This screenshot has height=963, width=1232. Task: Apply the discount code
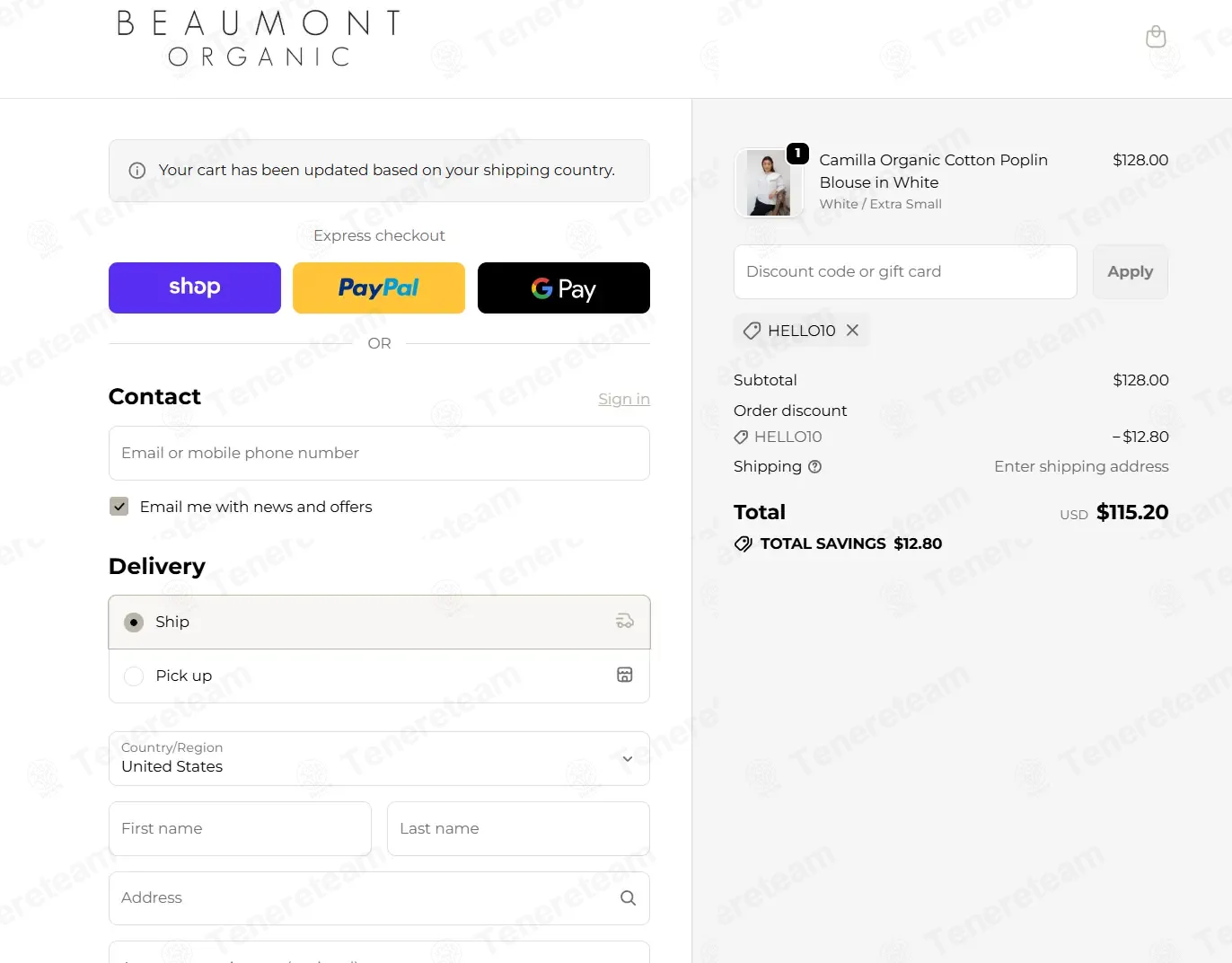[1131, 271]
